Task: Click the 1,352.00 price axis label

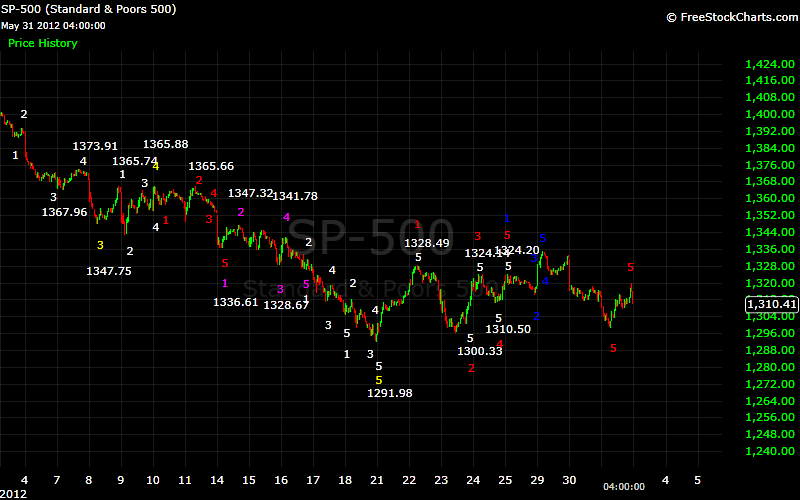Action: [770, 215]
